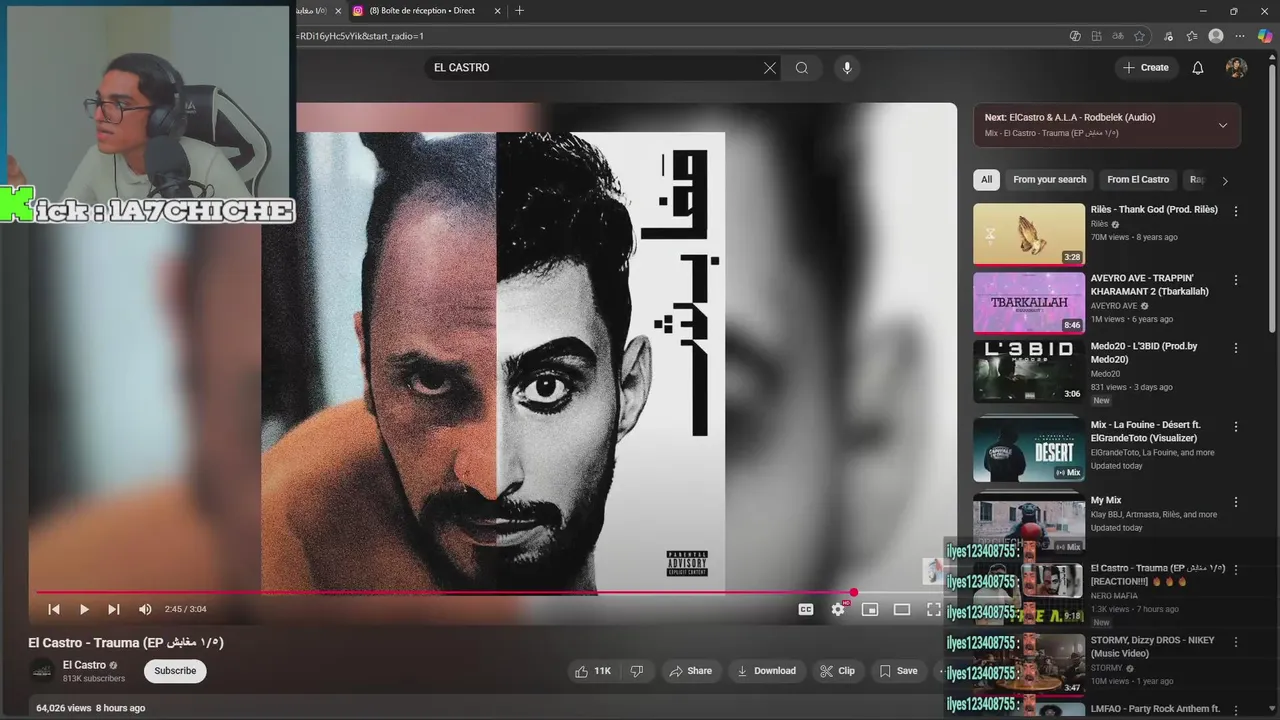
Task: Open the AVEYRO AVE channel name
Action: coord(1114,306)
